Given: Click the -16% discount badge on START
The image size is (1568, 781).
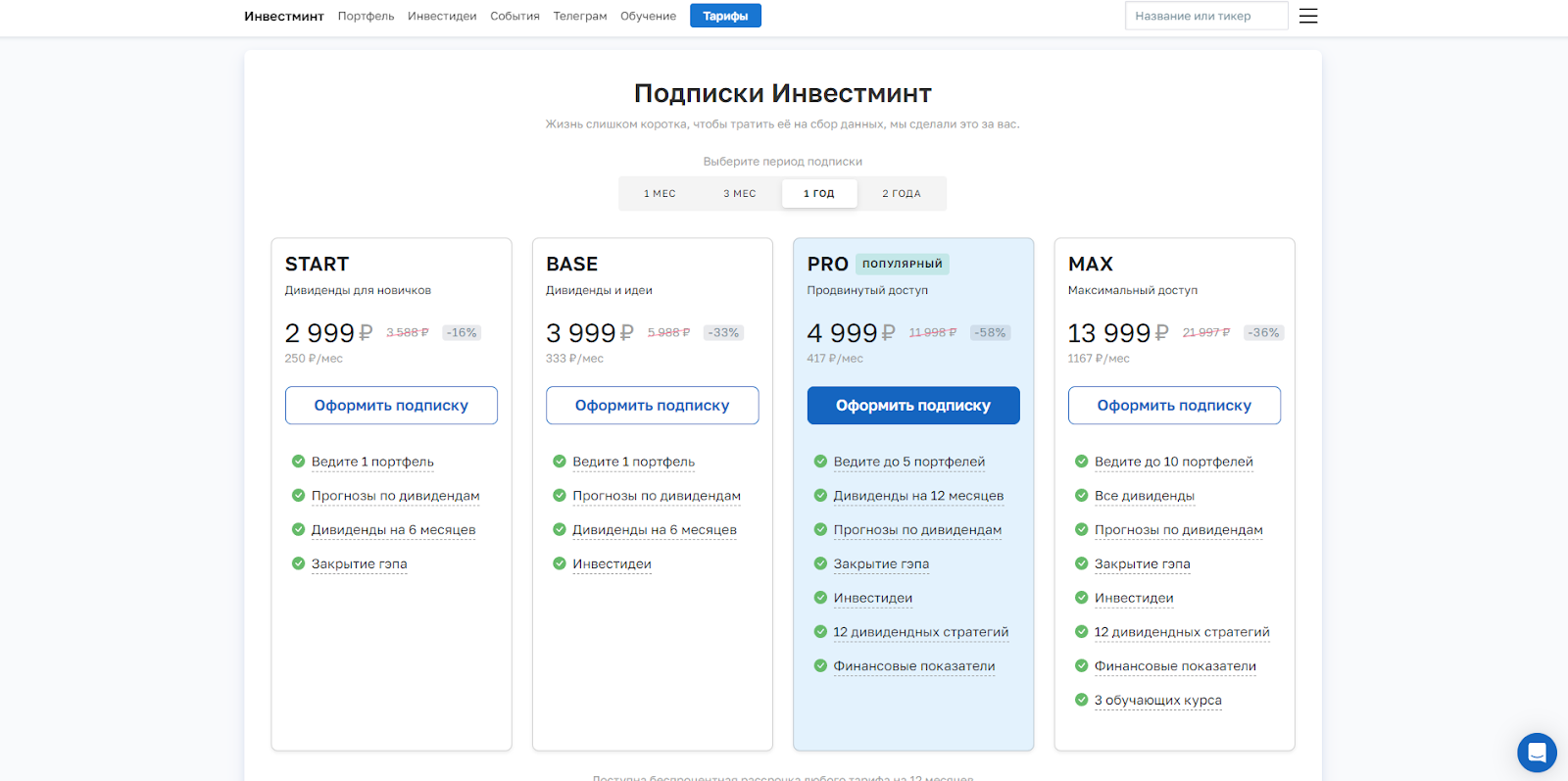Looking at the screenshot, I should [x=462, y=333].
